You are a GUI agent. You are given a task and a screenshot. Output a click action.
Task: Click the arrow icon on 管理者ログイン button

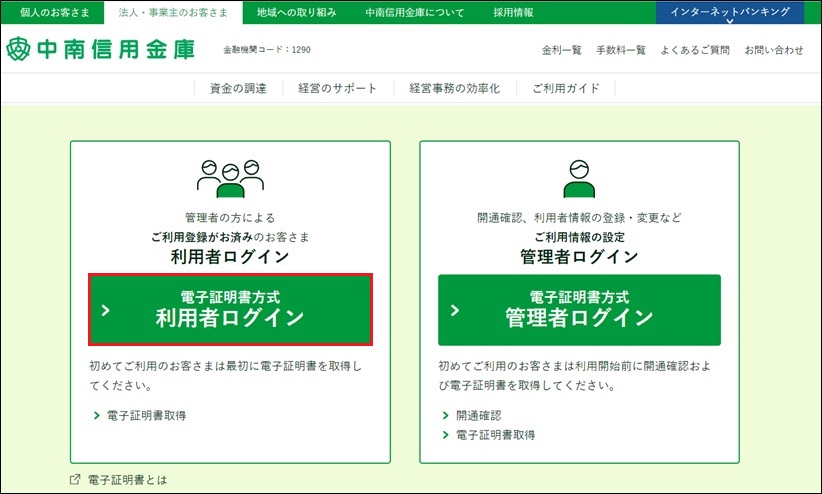(456, 310)
